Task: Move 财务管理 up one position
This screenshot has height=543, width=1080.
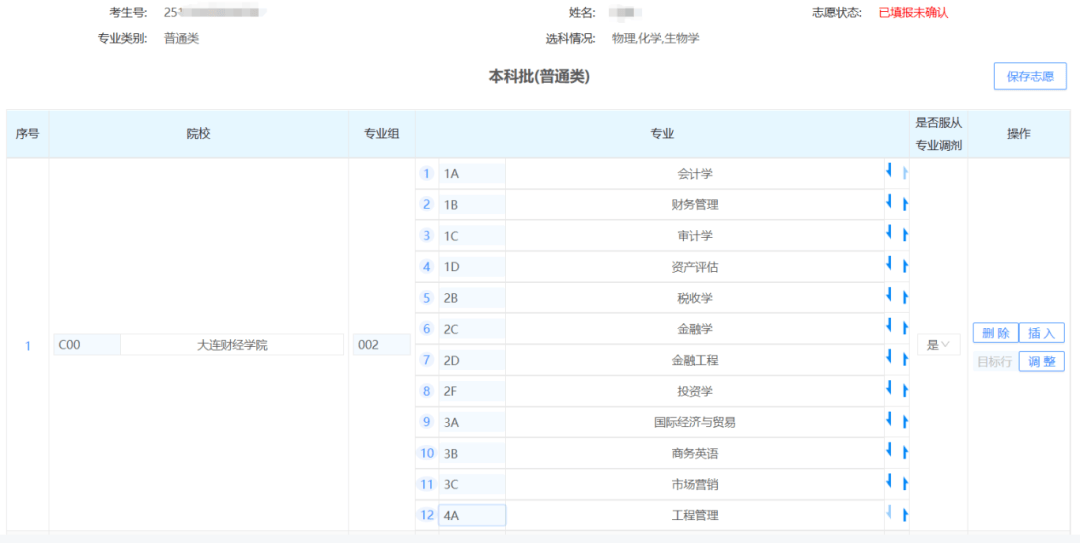Action: [x=906, y=205]
